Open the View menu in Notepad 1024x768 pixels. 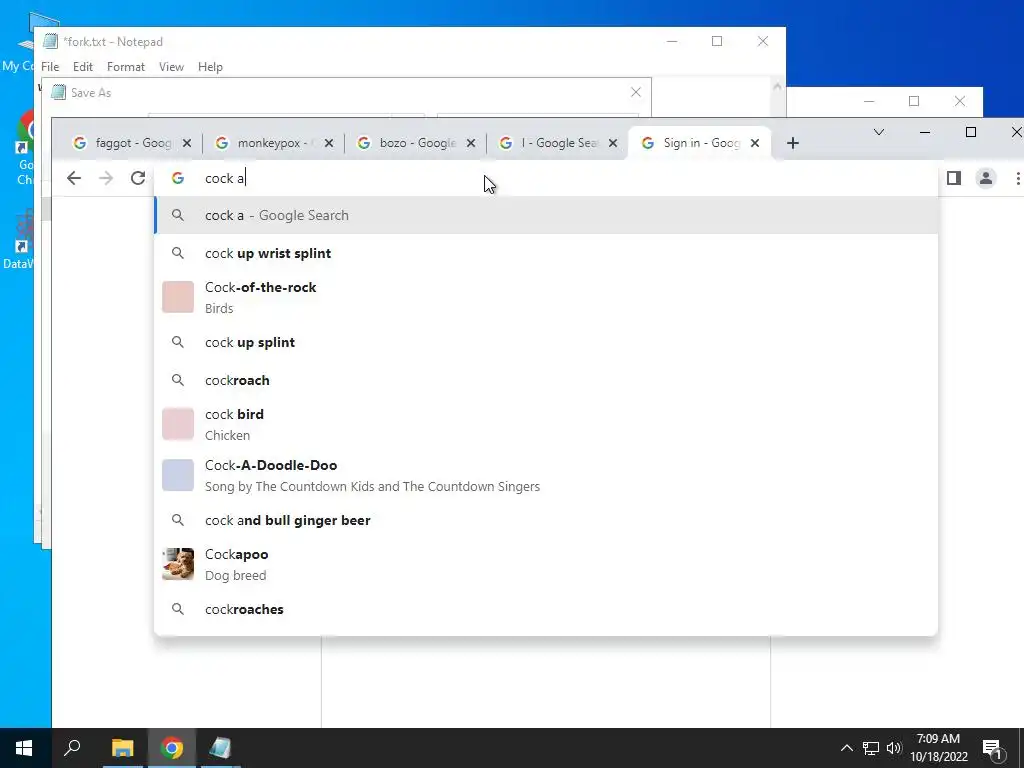[x=171, y=67]
